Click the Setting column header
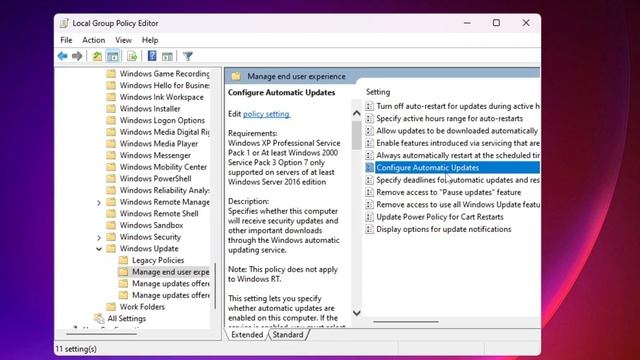 [x=378, y=92]
